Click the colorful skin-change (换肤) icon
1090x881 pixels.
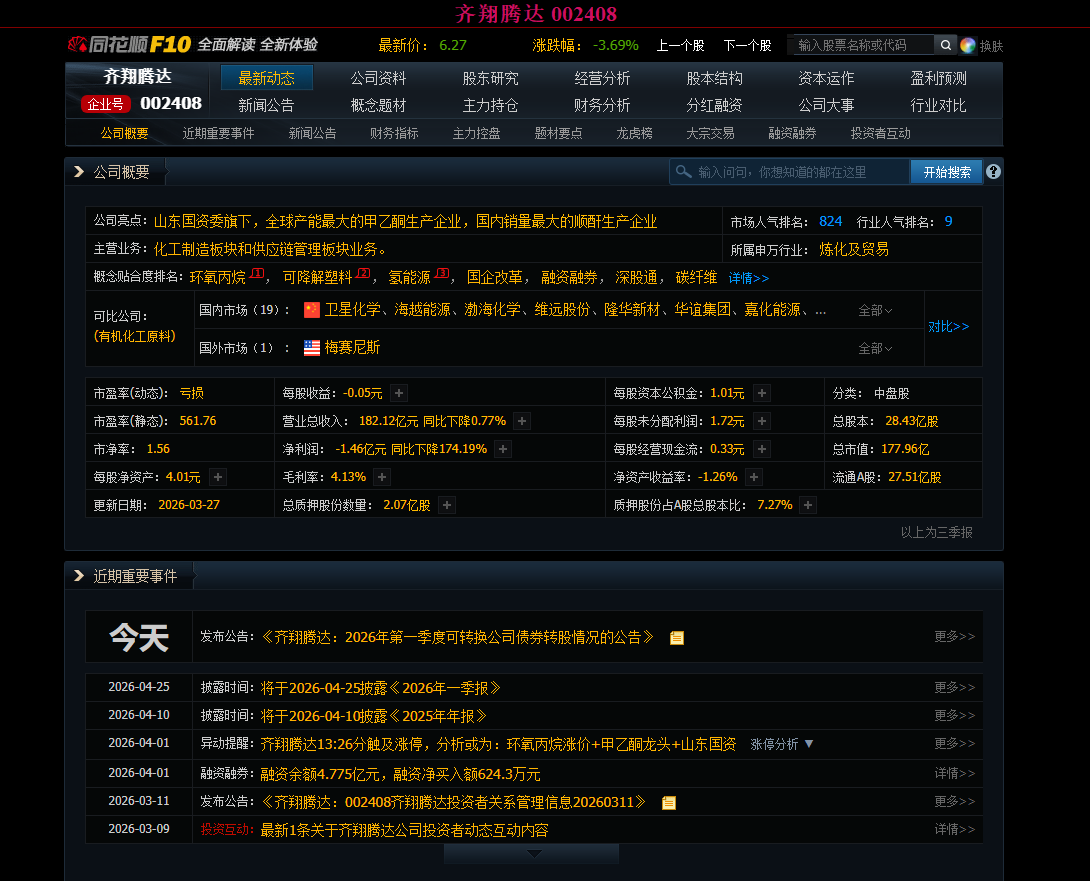click(967, 45)
